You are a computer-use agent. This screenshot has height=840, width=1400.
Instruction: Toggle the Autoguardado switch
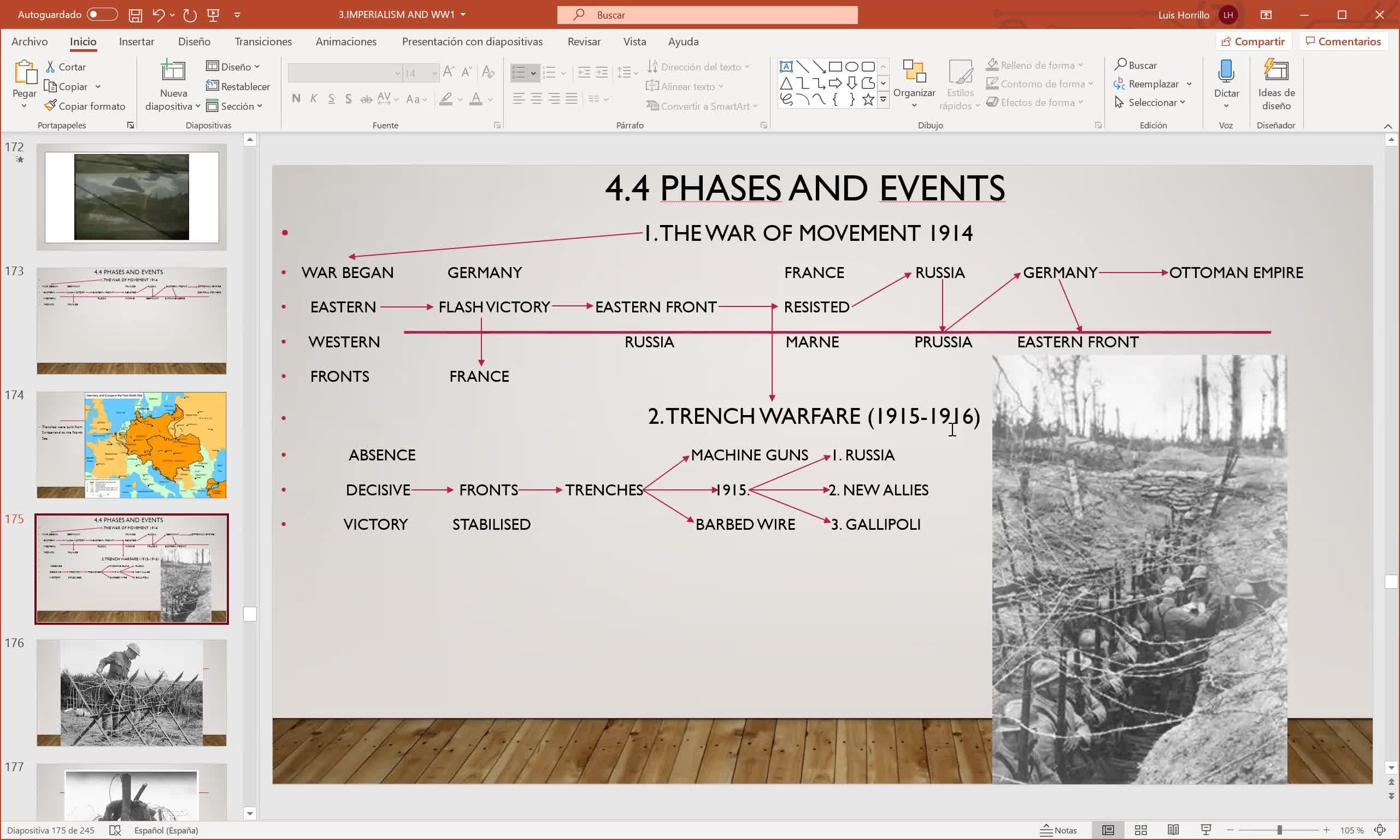(102, 15)
